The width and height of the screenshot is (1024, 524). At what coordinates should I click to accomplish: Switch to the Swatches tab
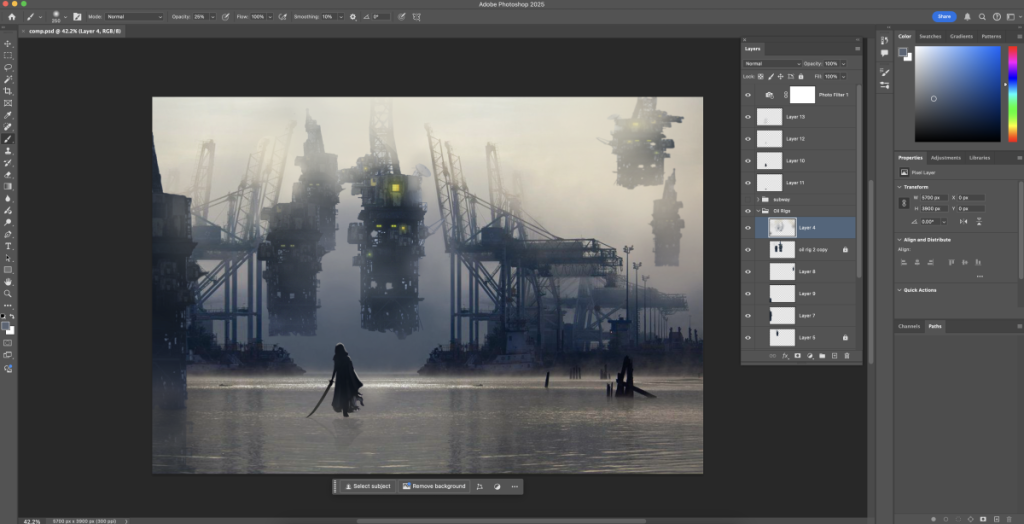(x=930, y=37)
